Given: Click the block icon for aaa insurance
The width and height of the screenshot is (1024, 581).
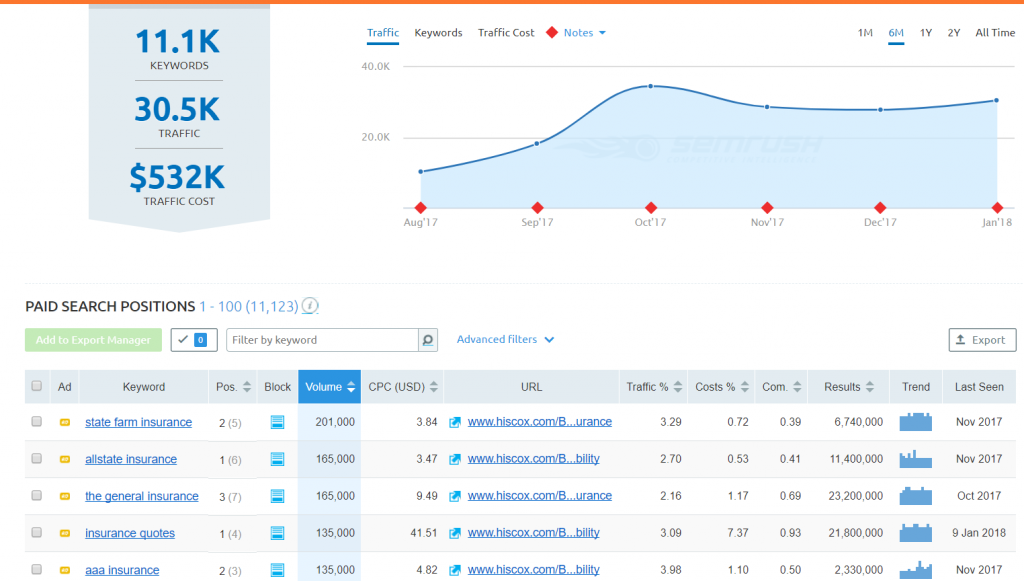Looking at the screenshot, I should (277, 569).
